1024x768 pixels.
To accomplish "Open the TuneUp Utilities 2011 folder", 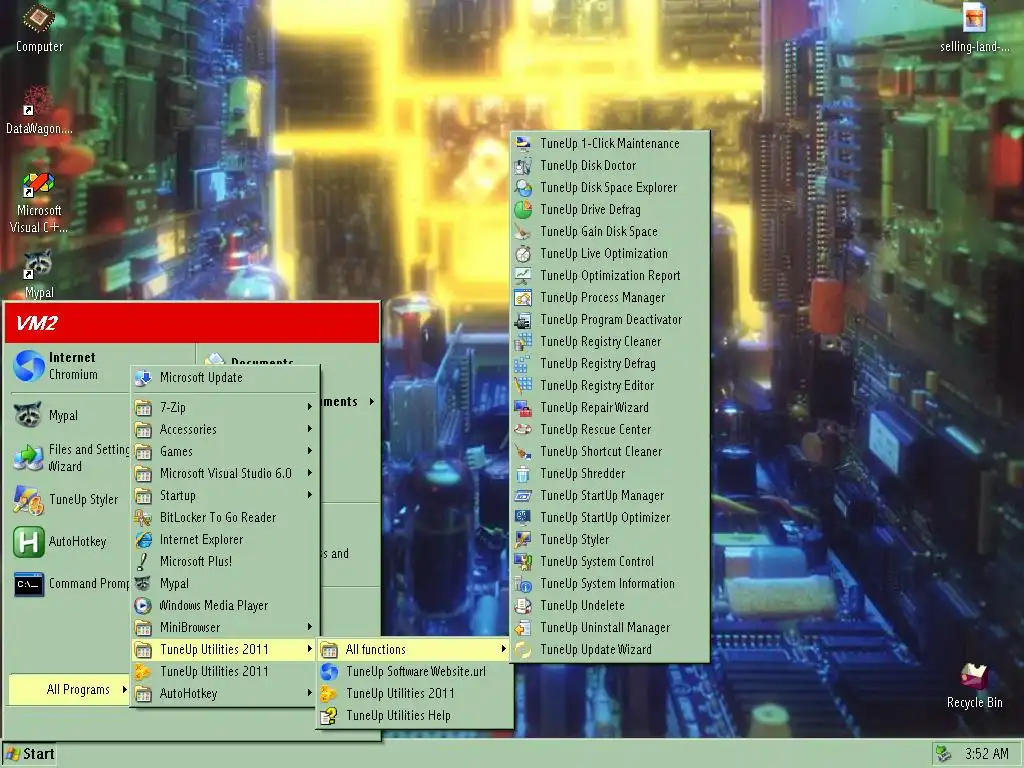I will point(225,650).
